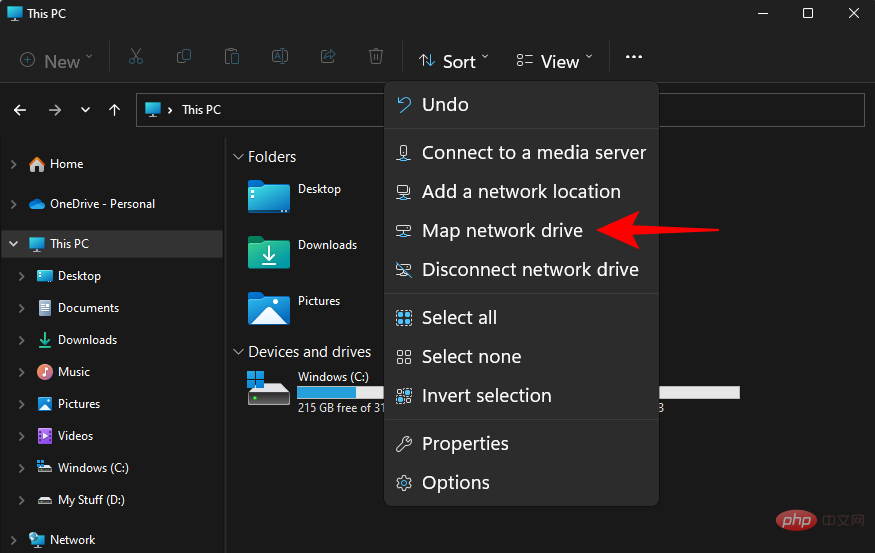This screenshot has width=875, height=553.
Task: Expand sidebar Desktop chevron
Action: [x=22, y=276]
